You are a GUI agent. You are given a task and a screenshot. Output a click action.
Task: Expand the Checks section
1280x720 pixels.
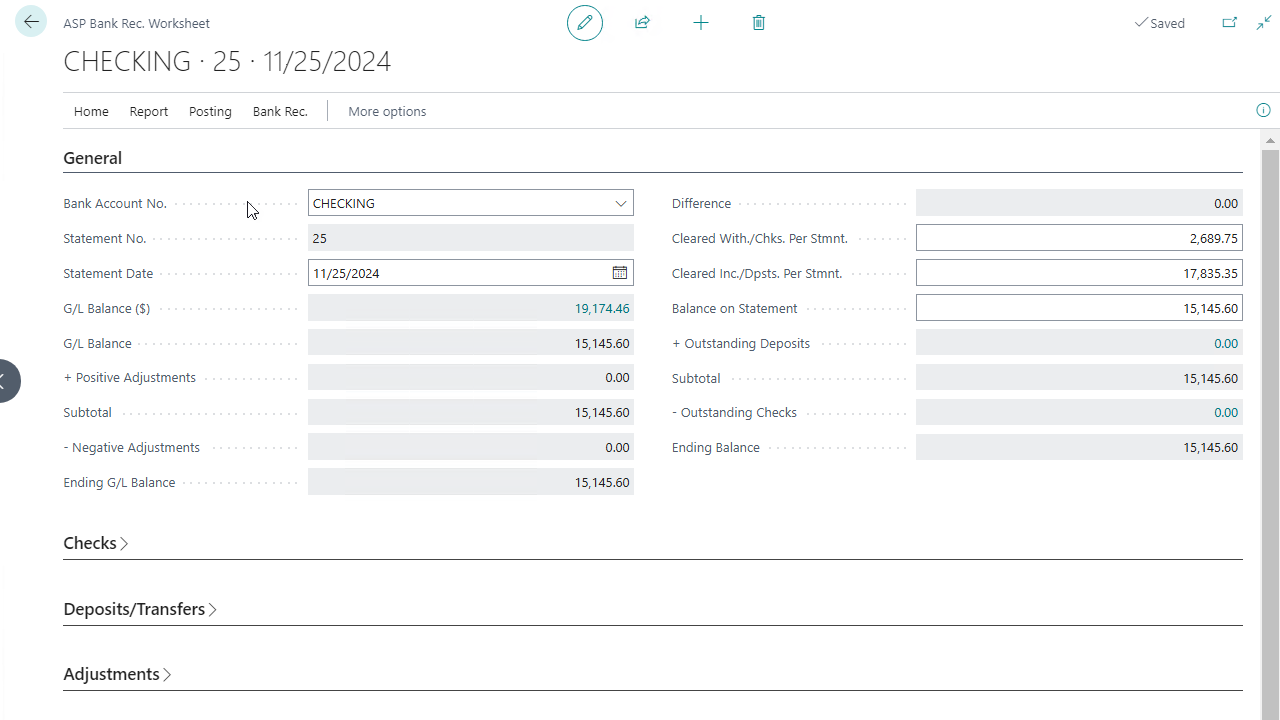(96, 543)
